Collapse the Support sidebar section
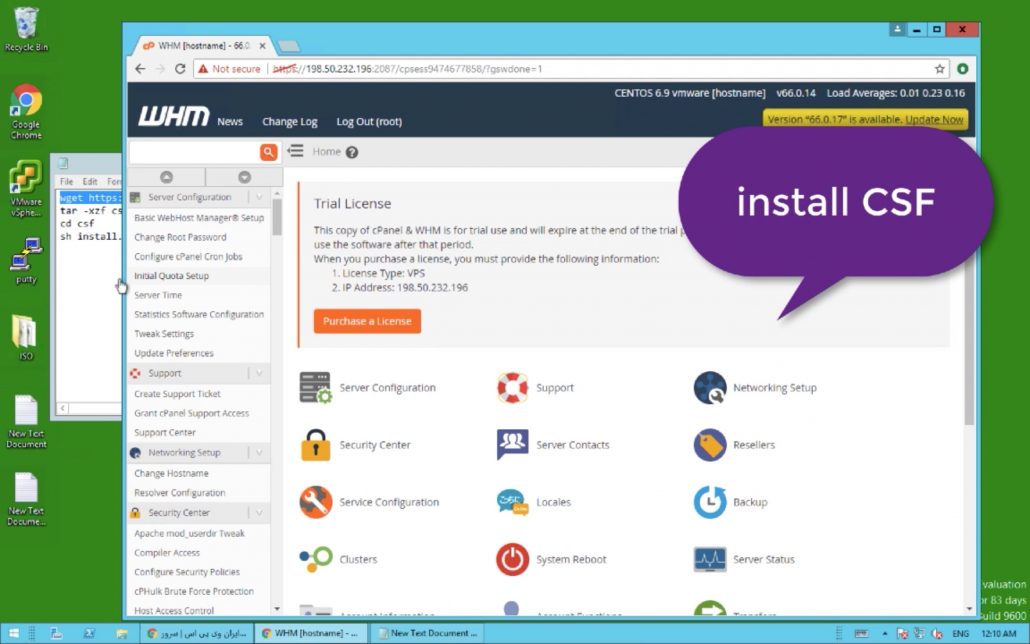This screenshot has width=1030, height=644. 259,374
